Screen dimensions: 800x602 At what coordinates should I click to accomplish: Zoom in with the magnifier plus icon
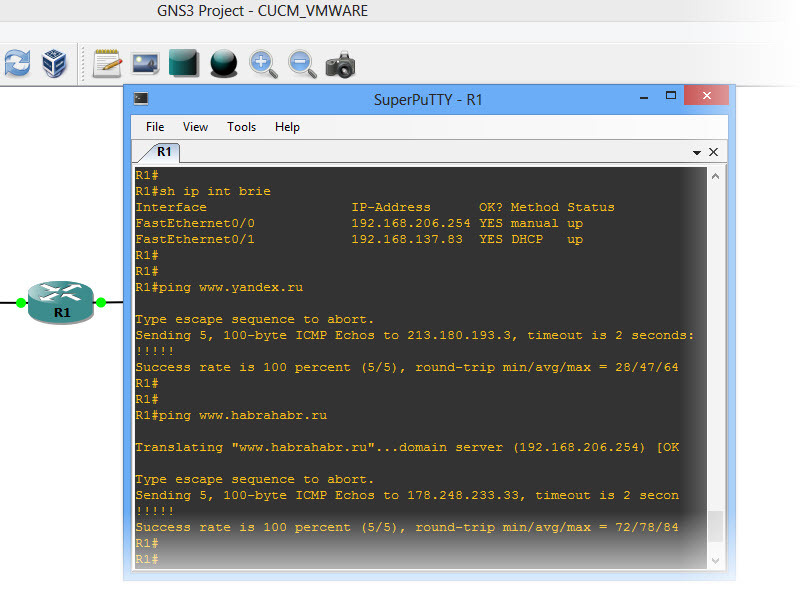(263, 64)
